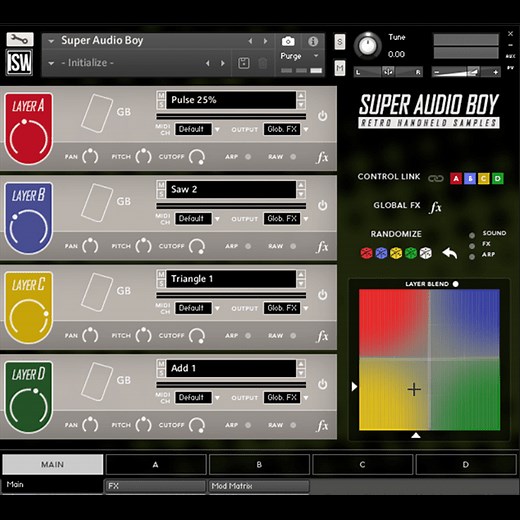Open Layer A fx settings
Screen dimensions: 520x520
(322, 157)
